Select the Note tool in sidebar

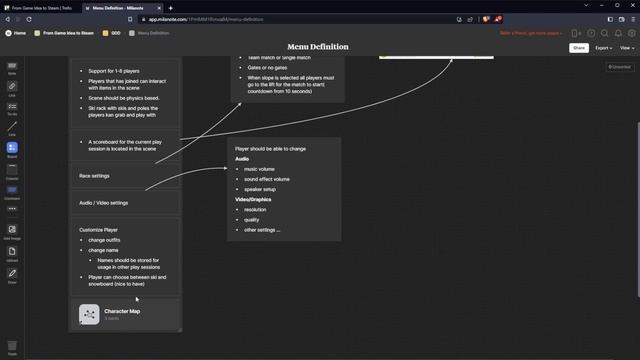point(12,68)
